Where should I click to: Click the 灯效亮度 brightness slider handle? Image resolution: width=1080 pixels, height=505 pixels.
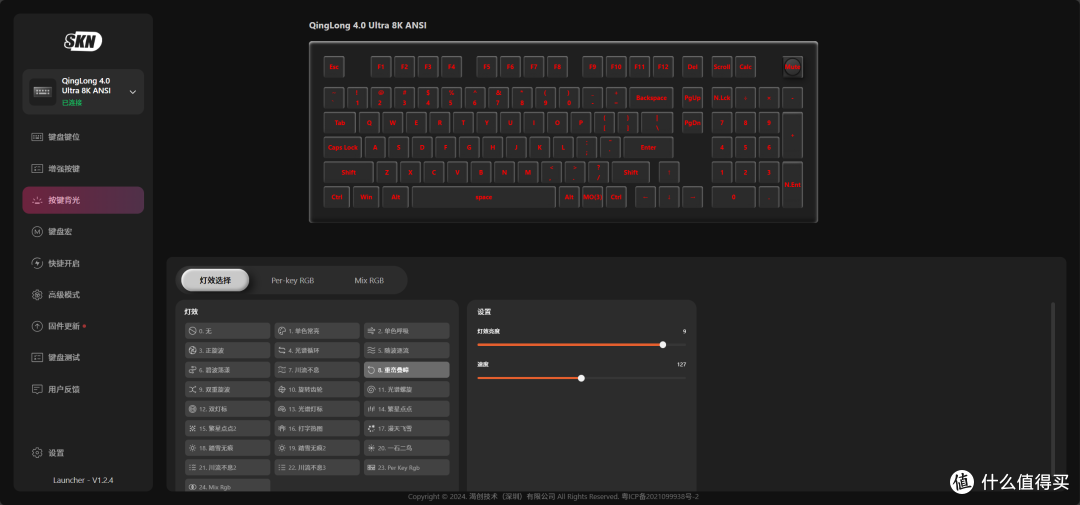[663, 344]
